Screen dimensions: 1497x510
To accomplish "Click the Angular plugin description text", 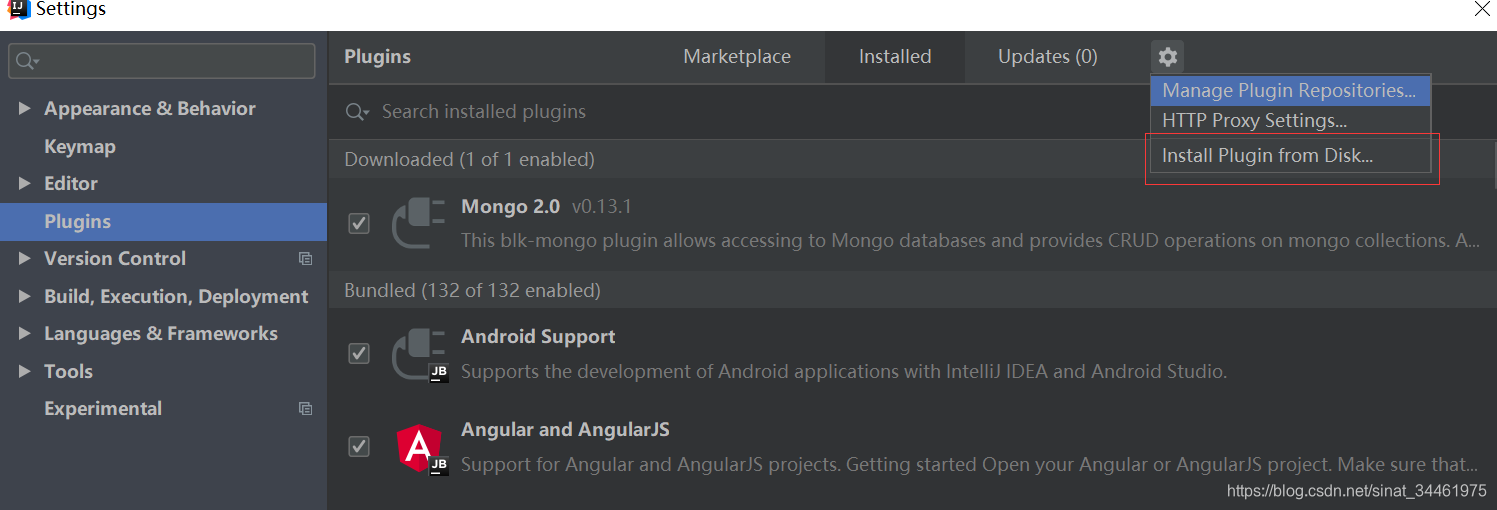I will 970,465.
